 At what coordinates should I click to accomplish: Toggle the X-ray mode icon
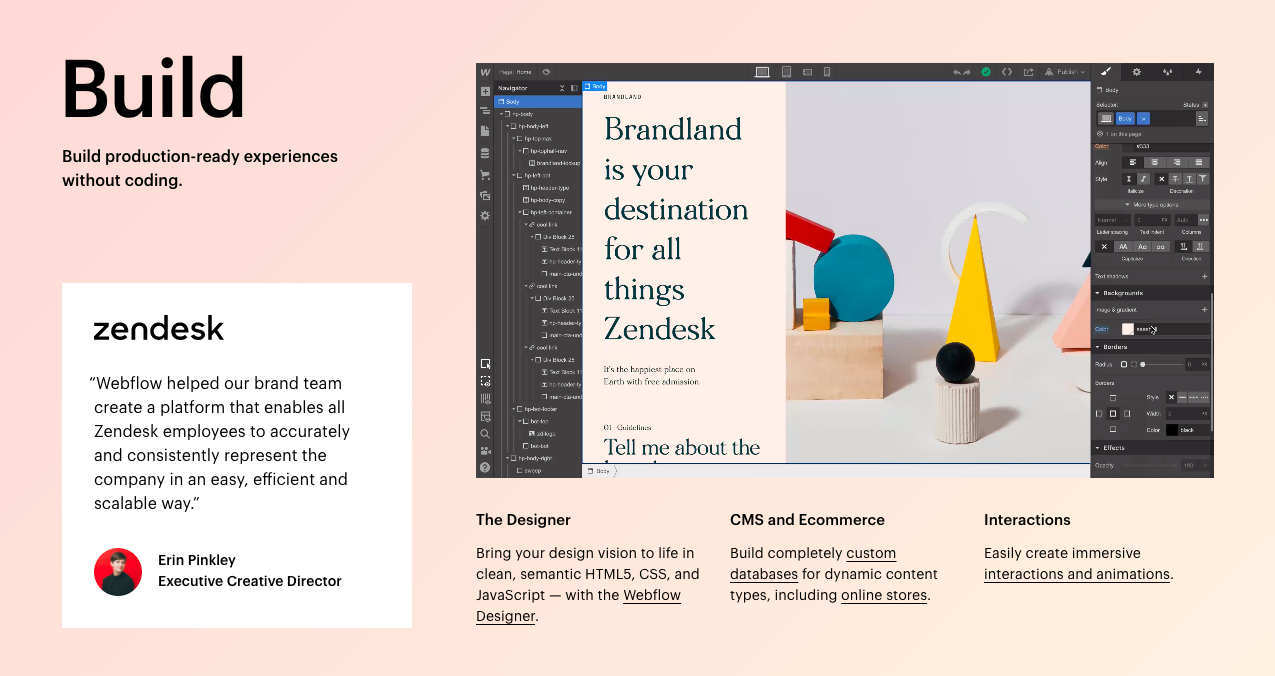tap(485, 417)
